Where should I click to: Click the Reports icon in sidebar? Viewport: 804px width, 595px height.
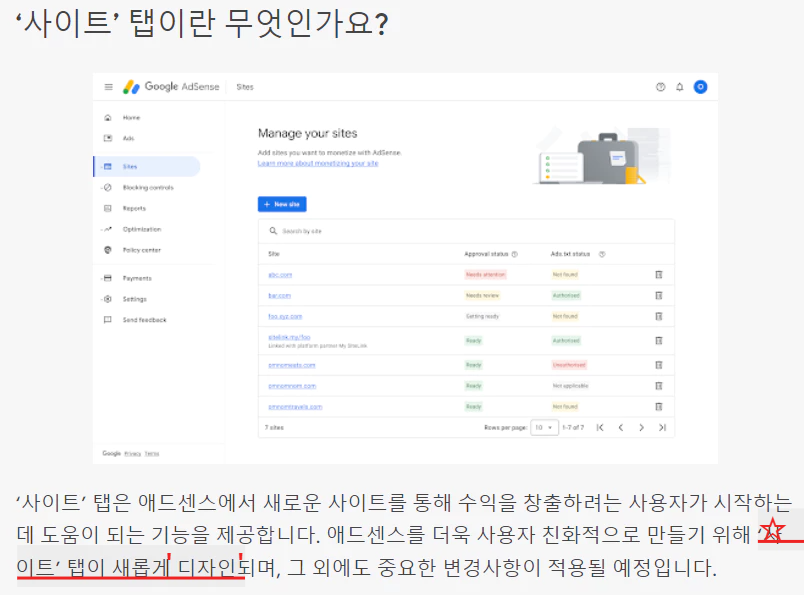tap(108, 208)
